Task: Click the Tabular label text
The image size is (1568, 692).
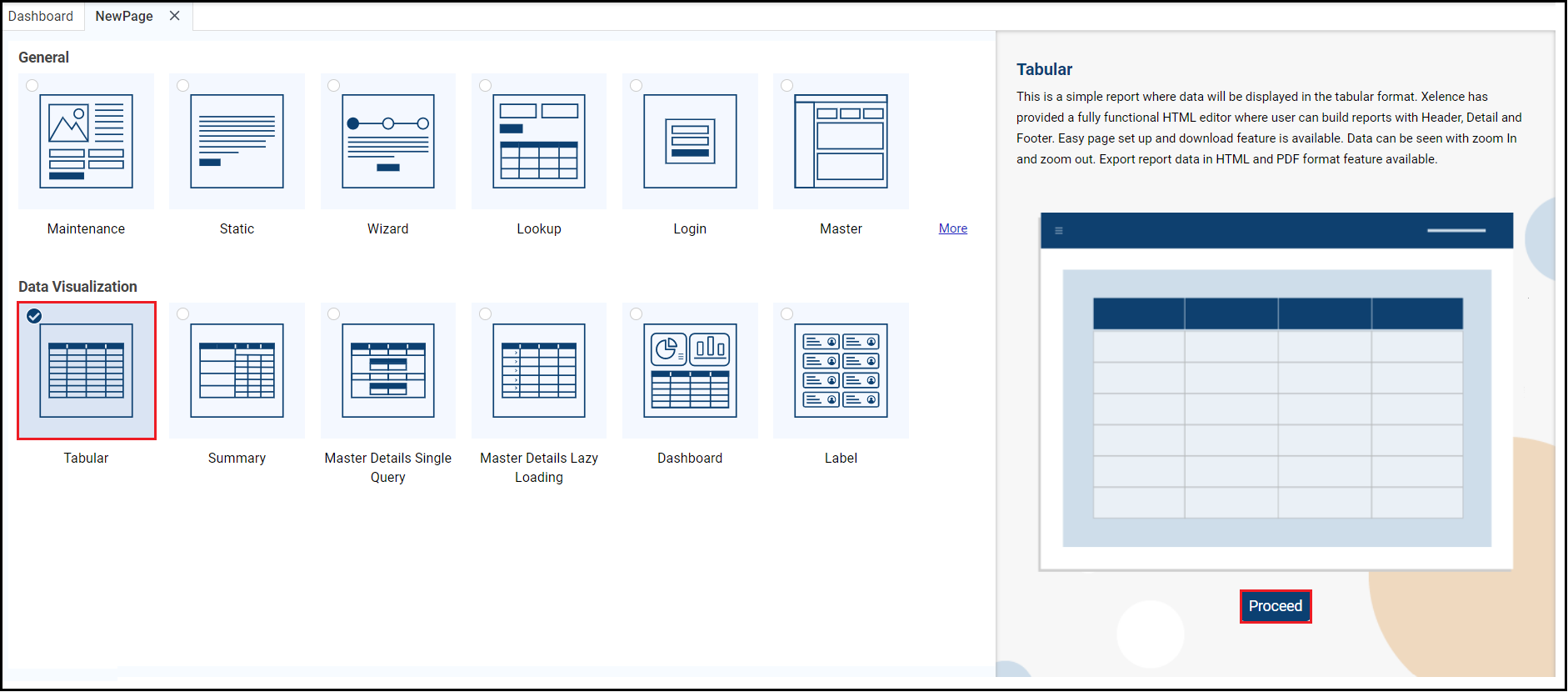Action: [x=86, y=458]
